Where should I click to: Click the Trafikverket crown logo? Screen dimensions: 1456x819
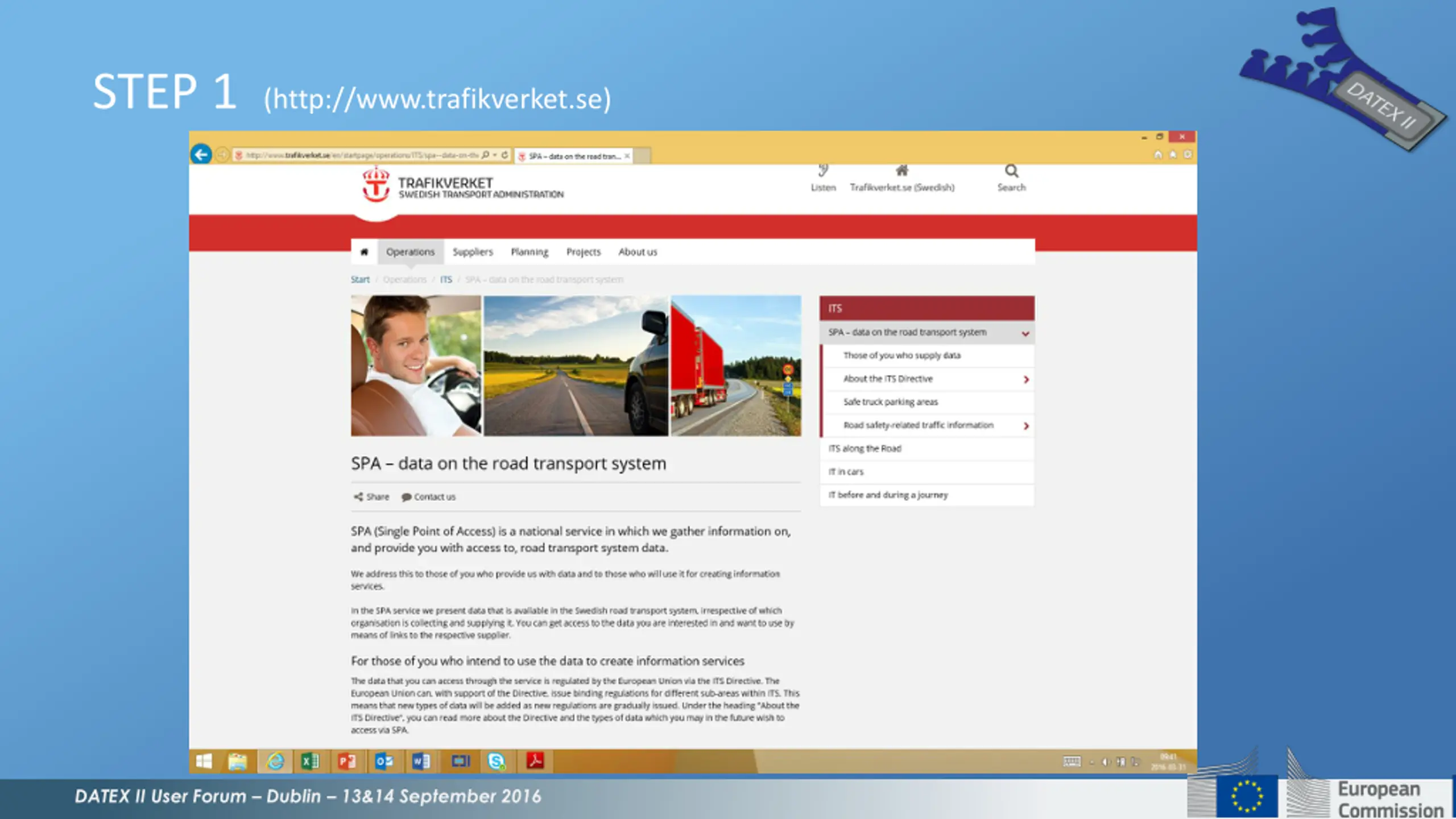376,184
